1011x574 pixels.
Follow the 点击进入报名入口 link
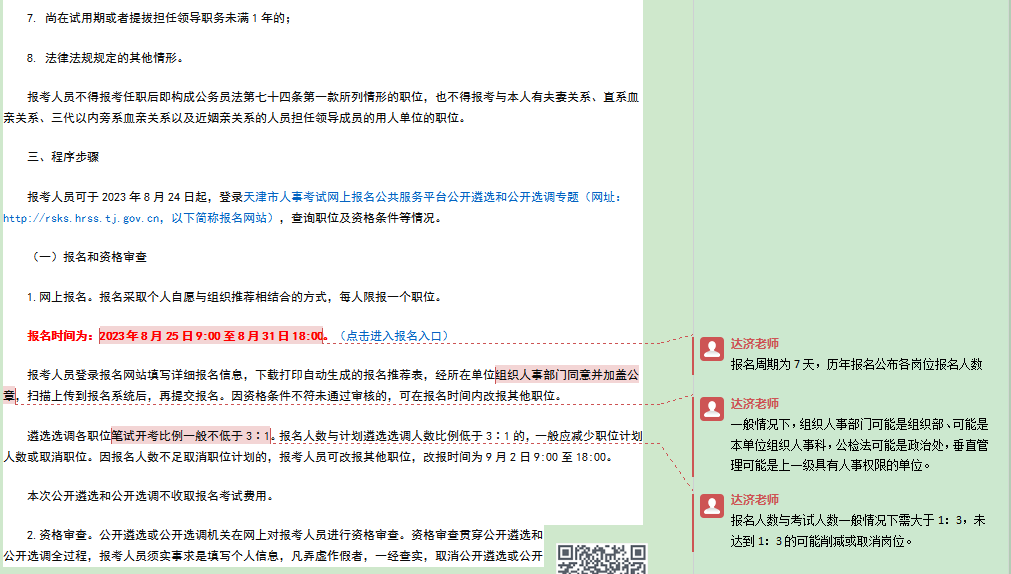click(x=393, y=336)
